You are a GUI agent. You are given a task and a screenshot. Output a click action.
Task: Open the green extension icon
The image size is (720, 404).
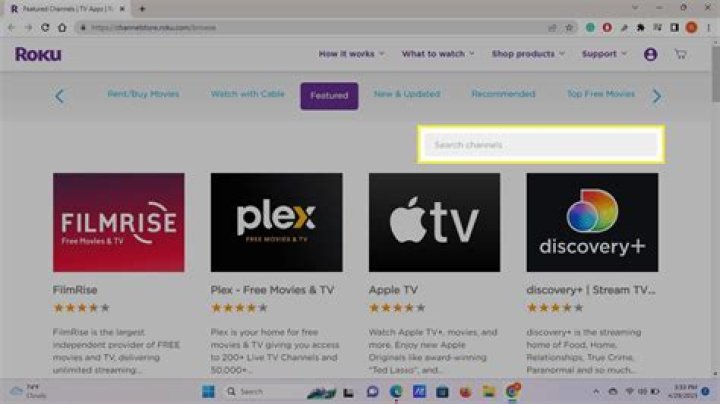pos(590,28)
